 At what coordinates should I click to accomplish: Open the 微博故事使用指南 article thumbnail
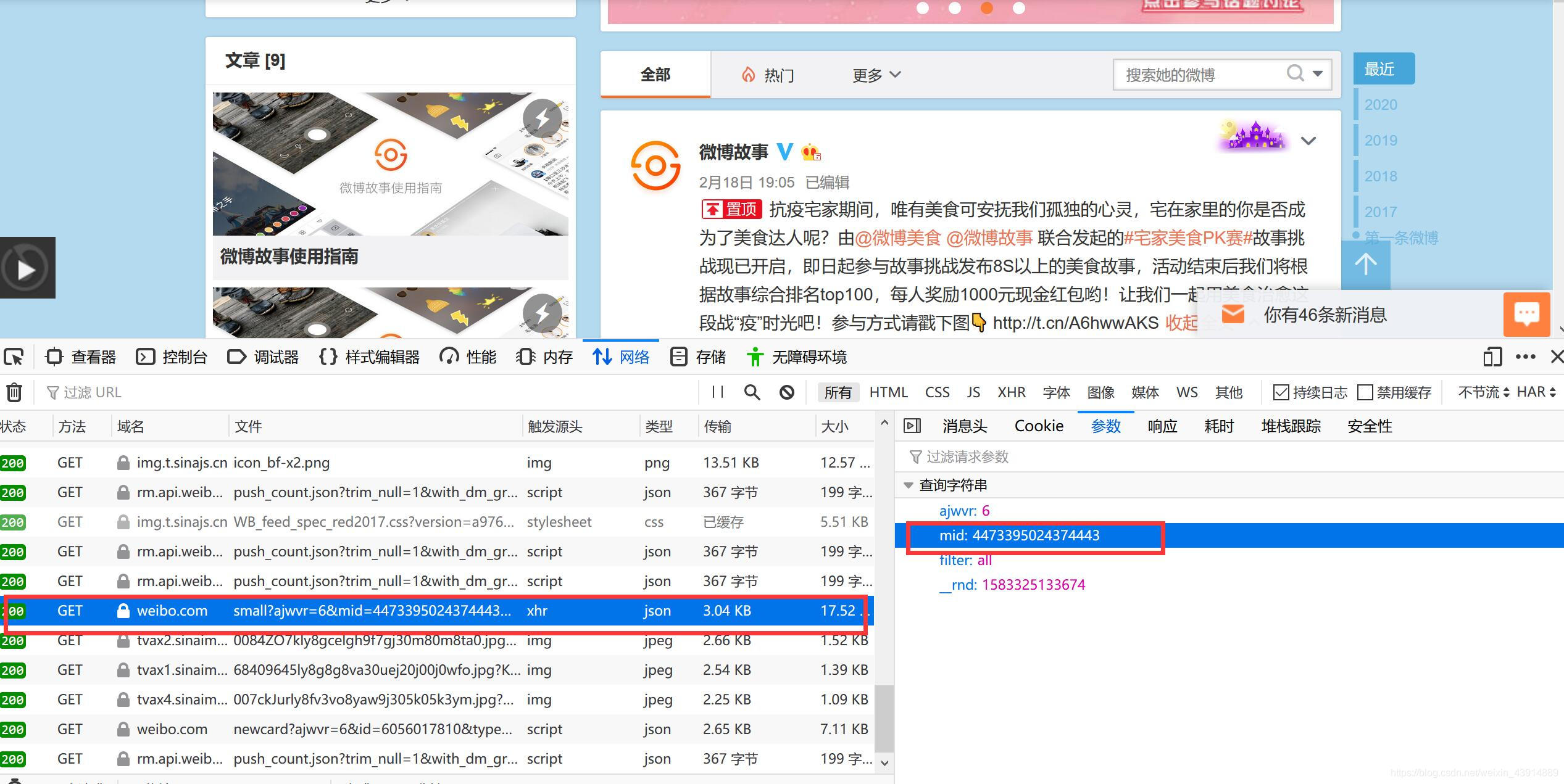pos(390,164)
